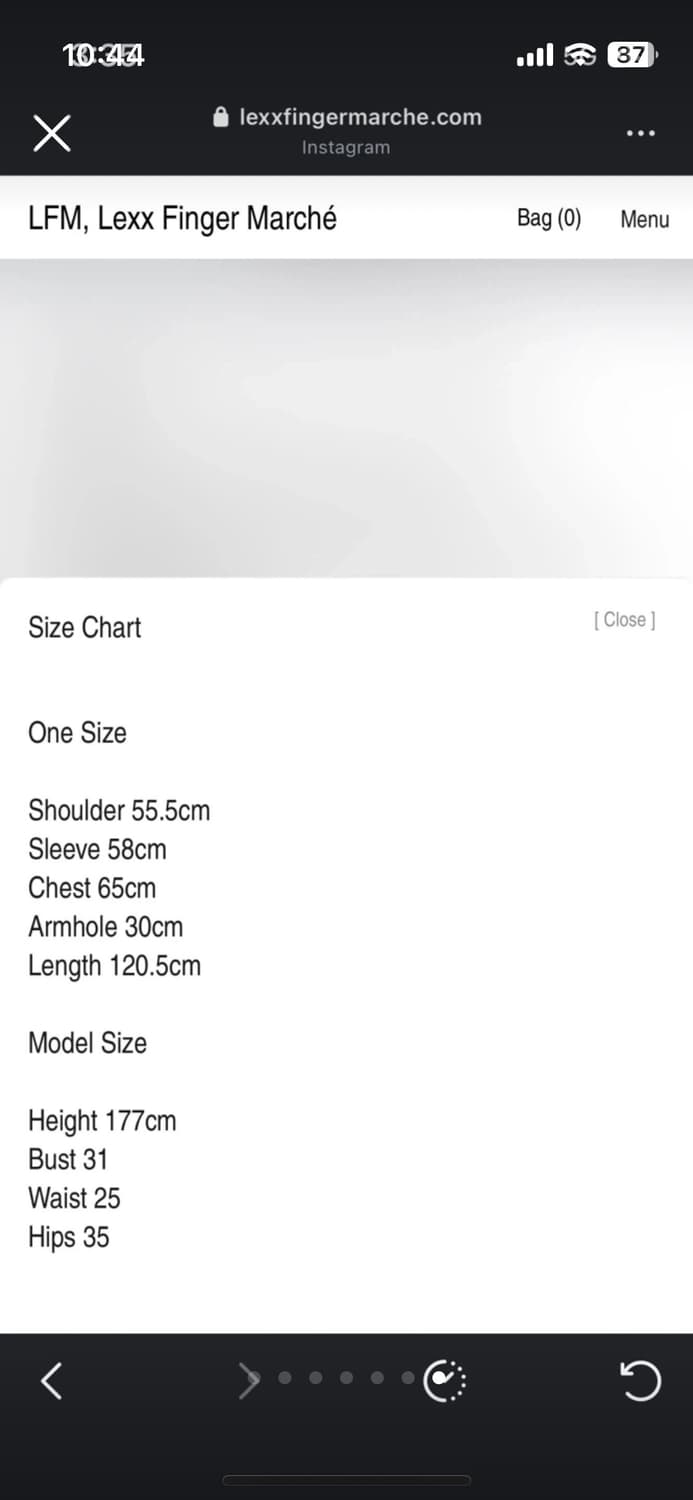The height and width of the screenshot is (1500, 693).
Task: Open the shopping Bag (0)
Action: click(548, 218)
